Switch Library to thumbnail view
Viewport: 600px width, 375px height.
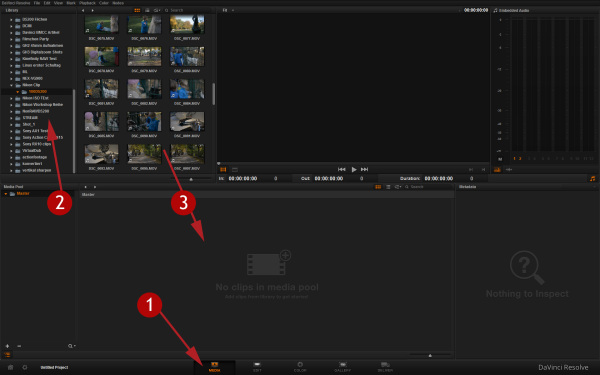pyautogui.click(x=137, y=10)
